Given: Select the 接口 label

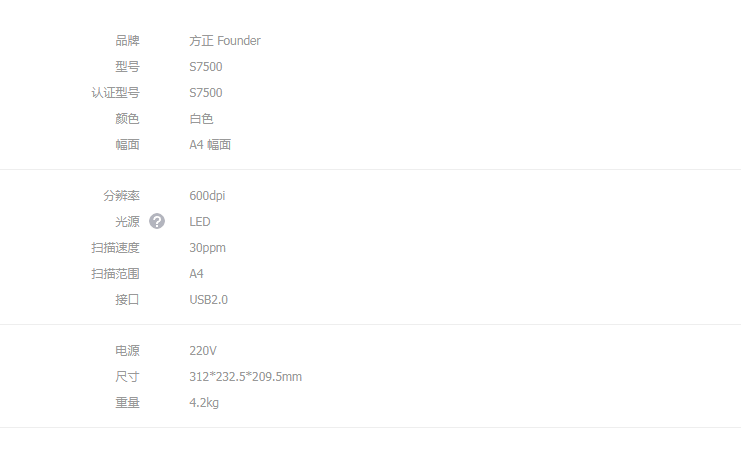Looking at the screenshot, I should click(x=127, y=300).
